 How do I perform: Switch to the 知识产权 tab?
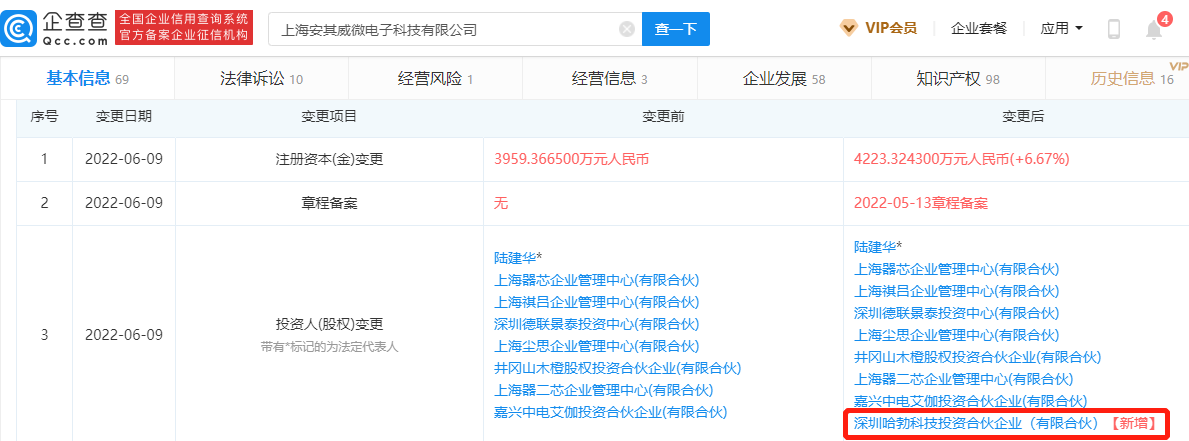958,78
